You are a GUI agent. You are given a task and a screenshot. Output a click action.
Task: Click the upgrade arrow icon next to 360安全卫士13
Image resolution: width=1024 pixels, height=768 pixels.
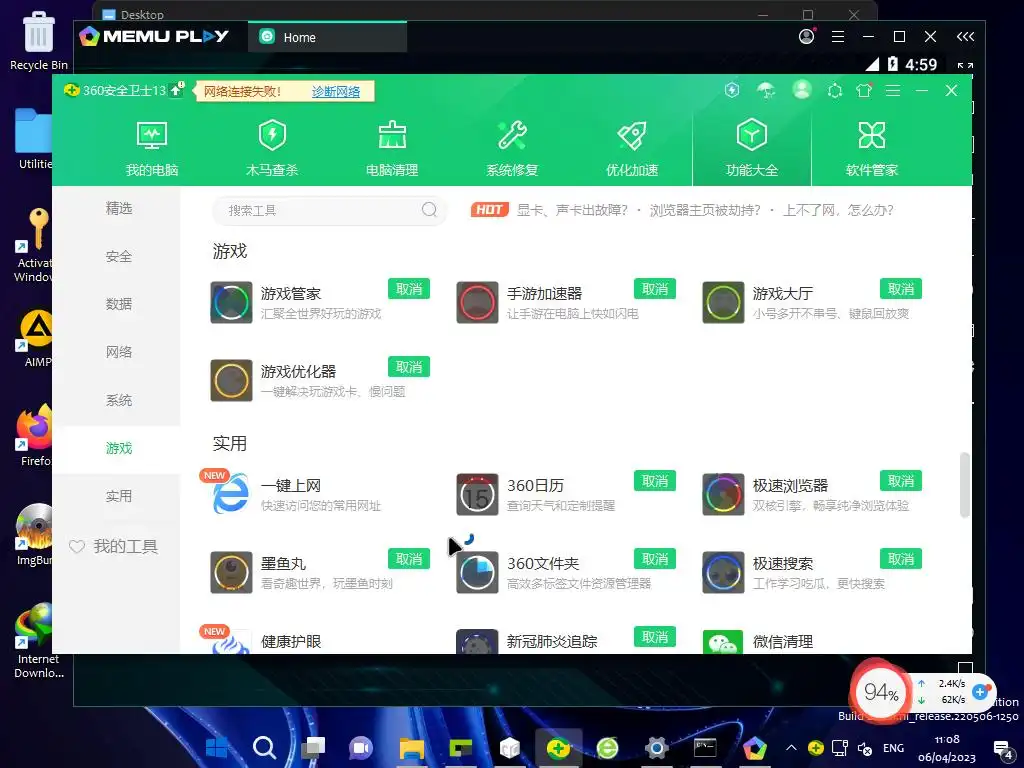point(176,90)
